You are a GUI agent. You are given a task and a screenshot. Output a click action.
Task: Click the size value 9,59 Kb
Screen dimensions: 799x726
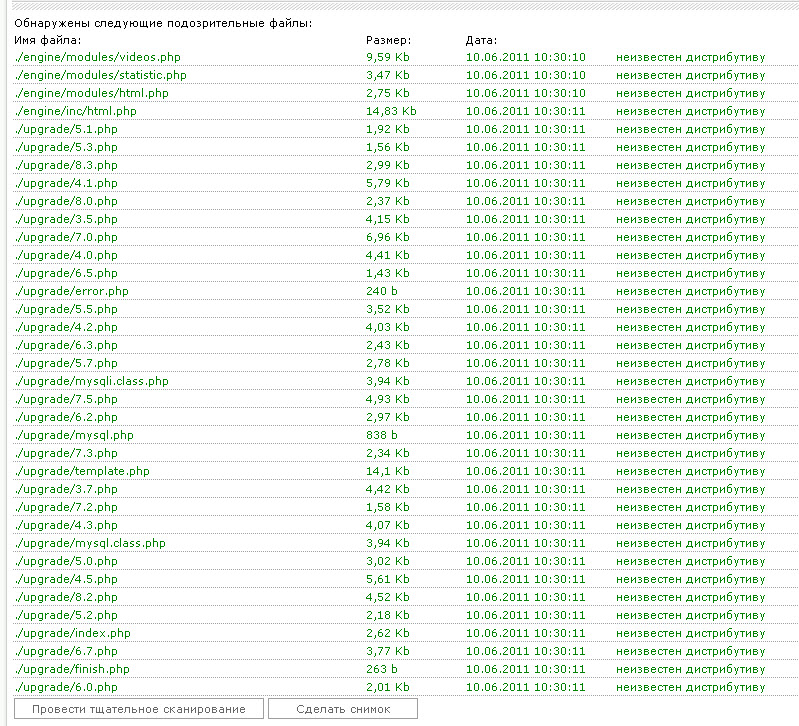pos(388,57)
